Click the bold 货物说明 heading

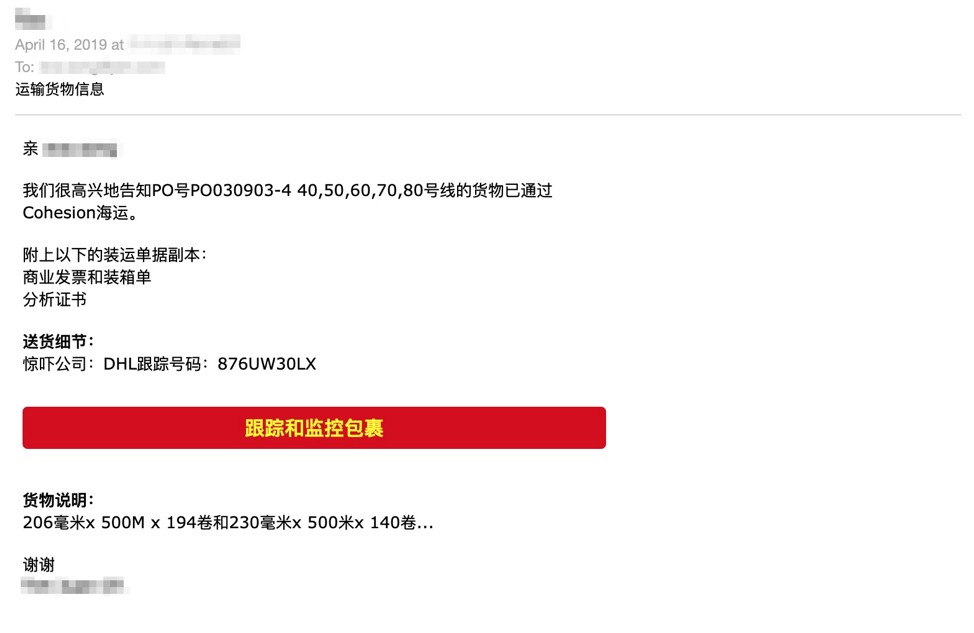58,500
